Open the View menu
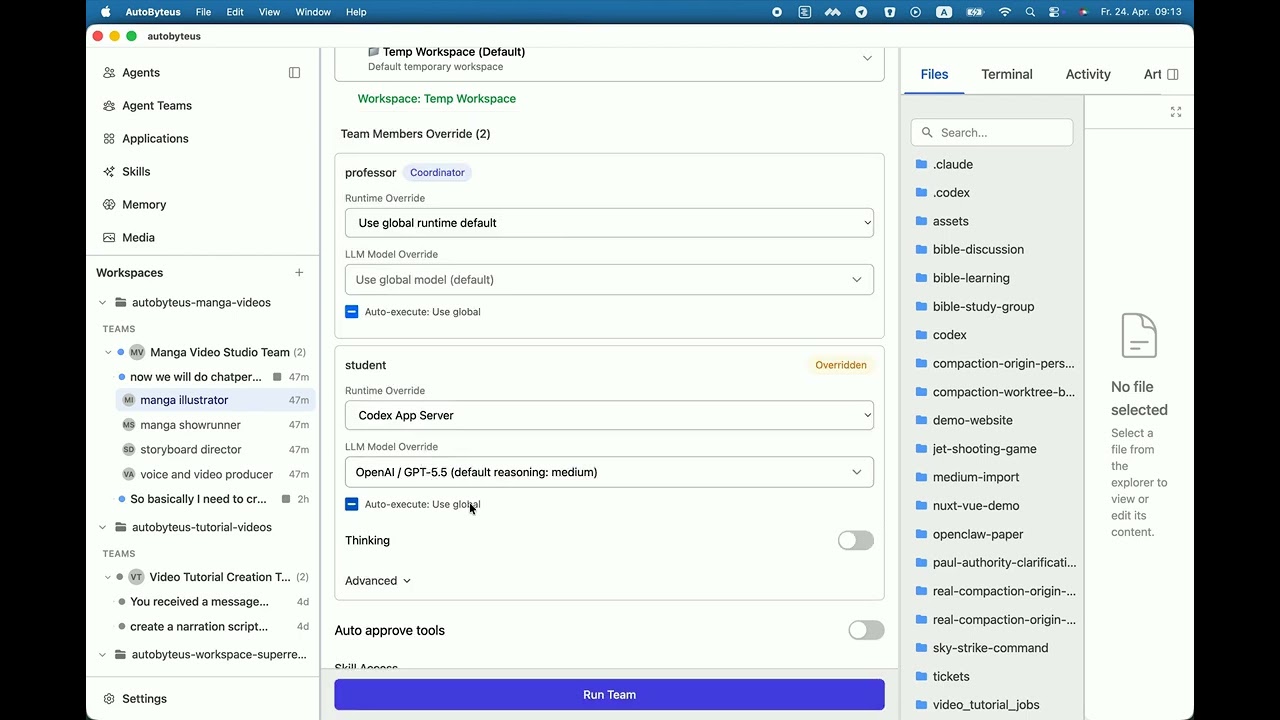 [269, 12]
